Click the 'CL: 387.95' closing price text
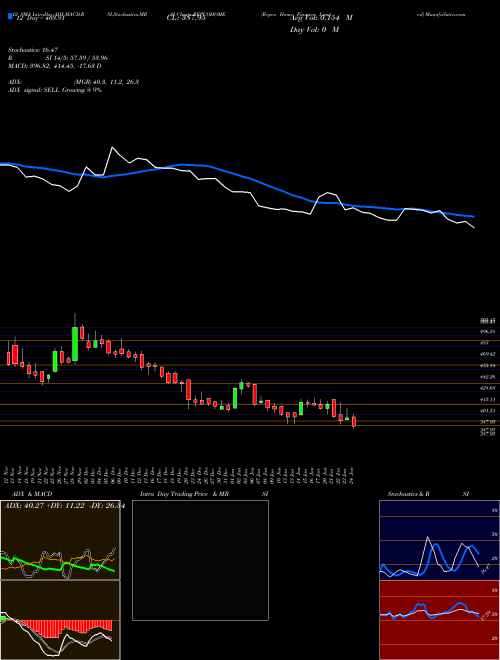The height and width of the screenshot is (660, 500). point(186,18)
